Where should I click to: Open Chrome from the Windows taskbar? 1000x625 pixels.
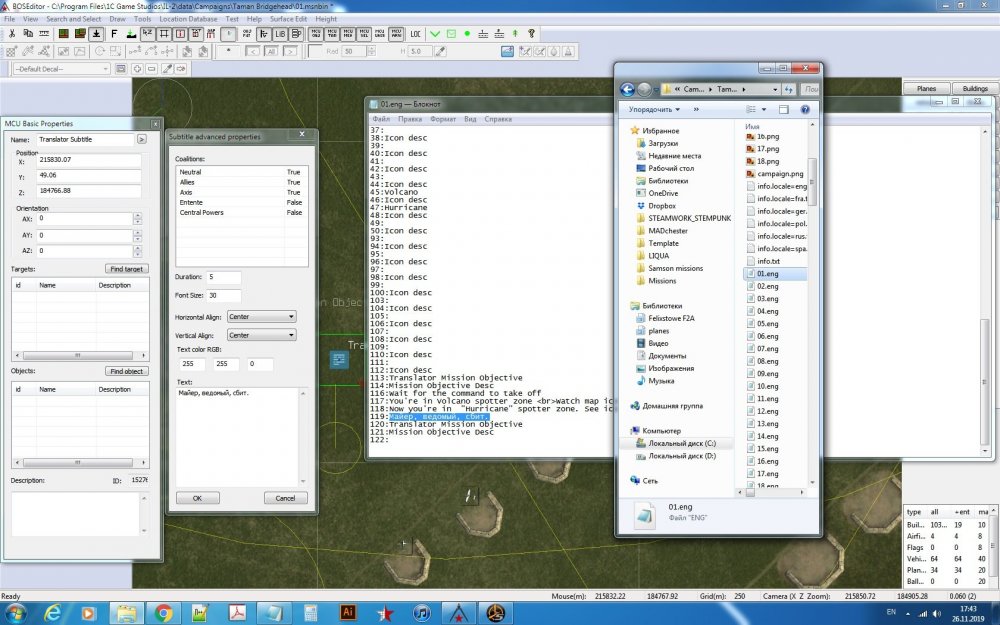163,611
